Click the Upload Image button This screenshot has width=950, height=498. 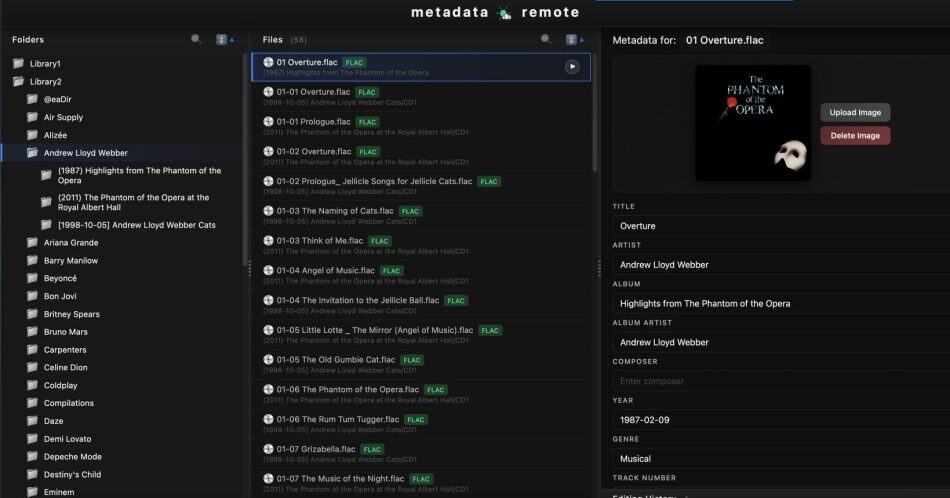tap(855, 112)
